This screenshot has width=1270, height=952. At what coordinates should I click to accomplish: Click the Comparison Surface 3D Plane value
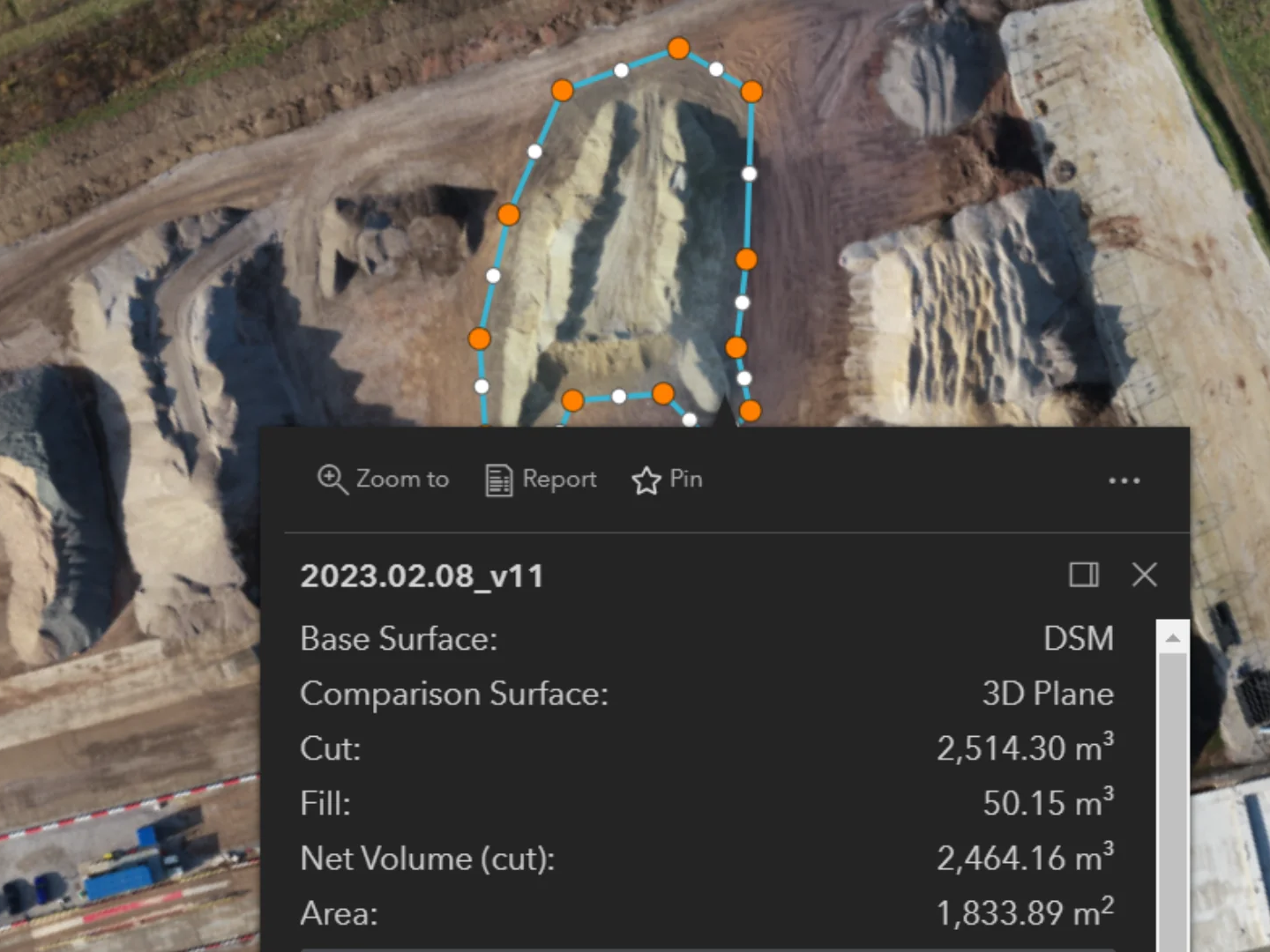(1048, 694)
